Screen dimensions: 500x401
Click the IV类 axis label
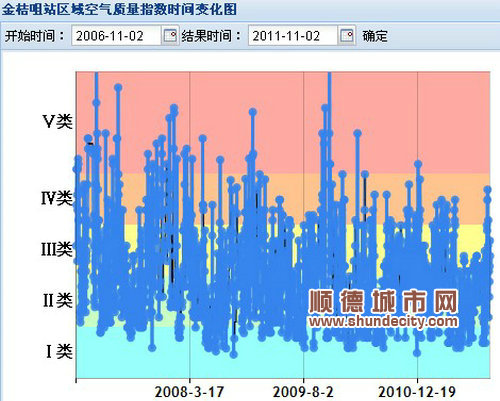[x=57, y=199]
